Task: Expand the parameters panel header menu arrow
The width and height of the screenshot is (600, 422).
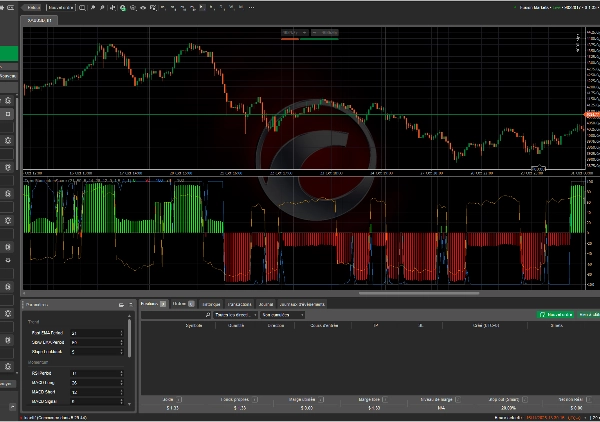Action: [130, 303]
